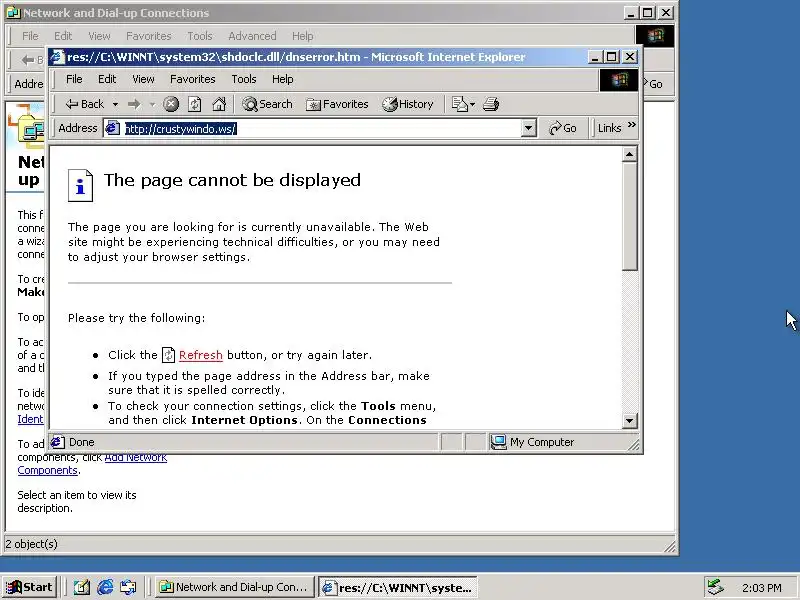Click the Address bar URL field
This screenshot has height=600, width=800.
click(x=321, y=129)
